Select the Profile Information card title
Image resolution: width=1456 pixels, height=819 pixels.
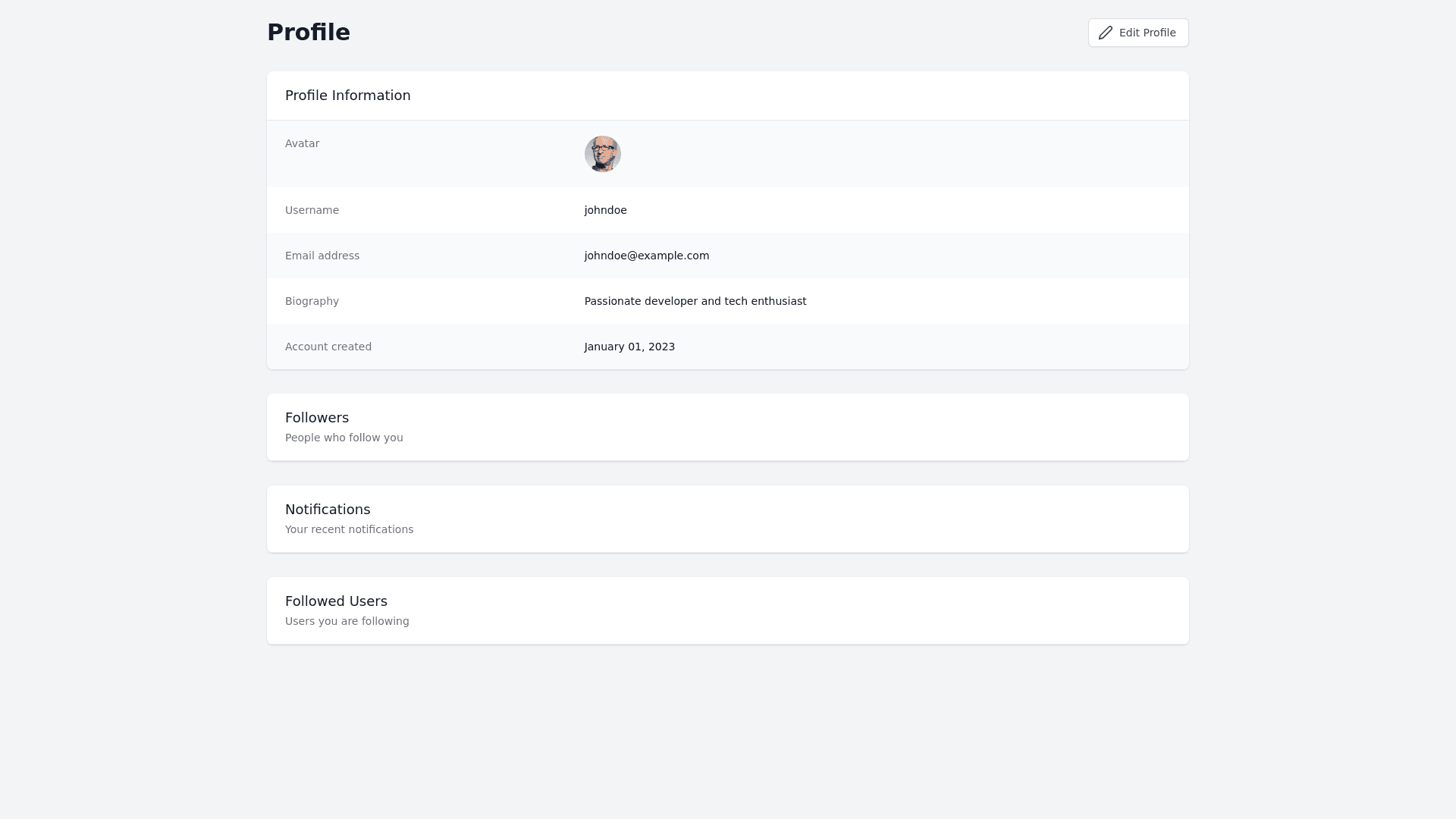tap(347, 96)
